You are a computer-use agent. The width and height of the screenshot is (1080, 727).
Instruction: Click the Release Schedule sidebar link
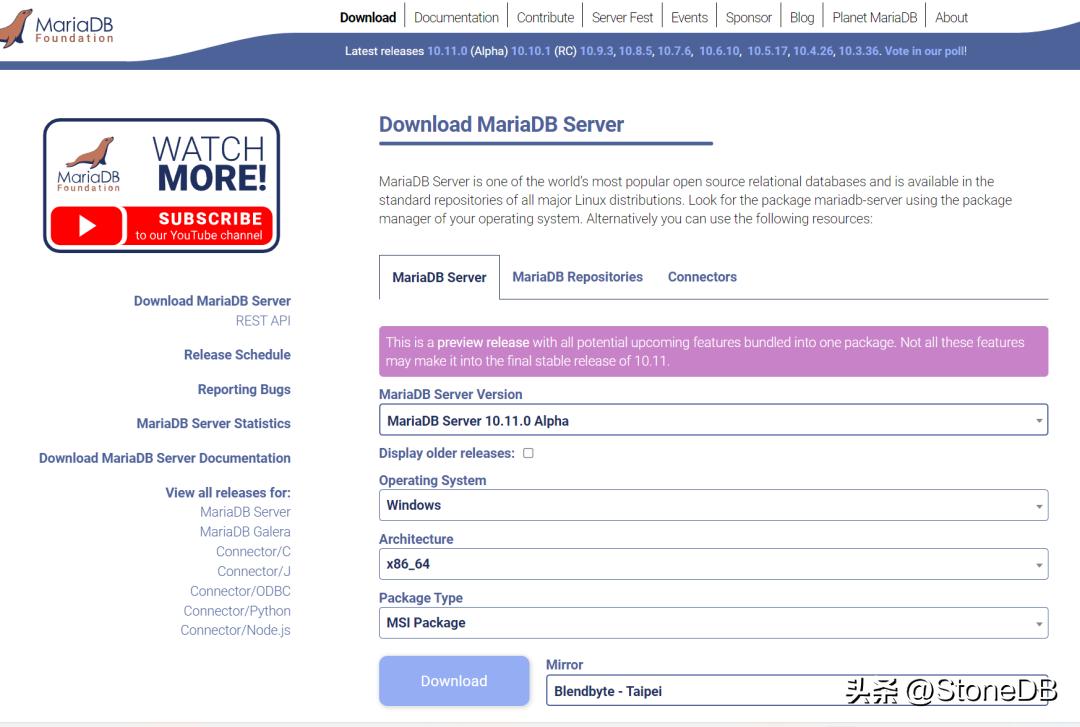(236, 354)
